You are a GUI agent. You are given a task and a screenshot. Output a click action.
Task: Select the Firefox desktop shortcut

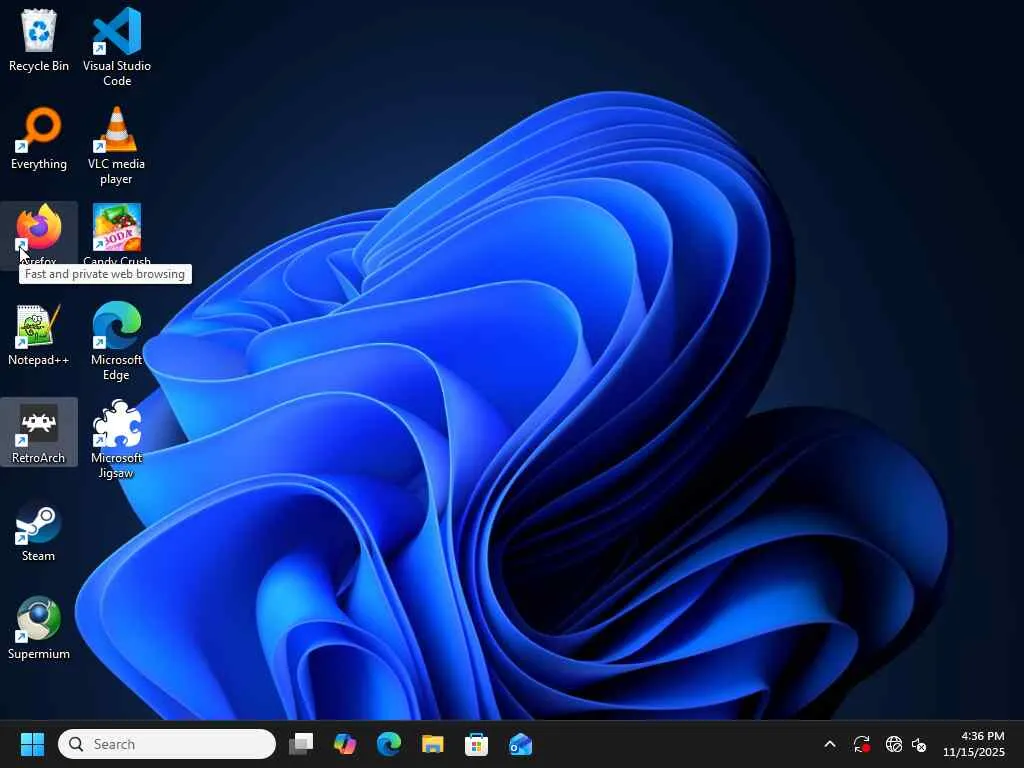(x=39, y=234)
